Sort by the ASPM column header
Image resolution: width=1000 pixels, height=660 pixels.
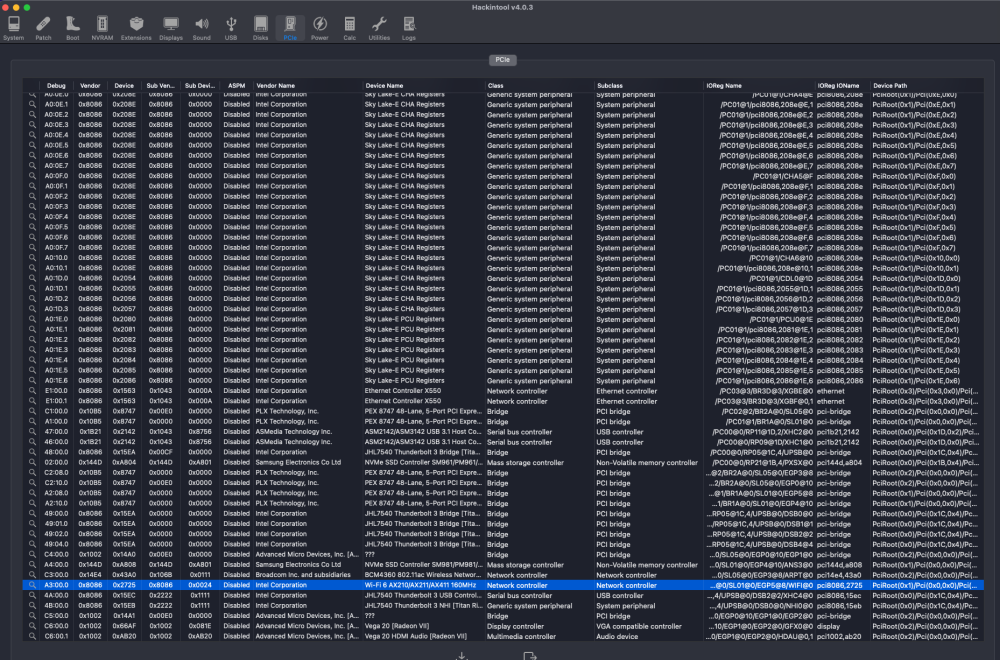[237, 85]
